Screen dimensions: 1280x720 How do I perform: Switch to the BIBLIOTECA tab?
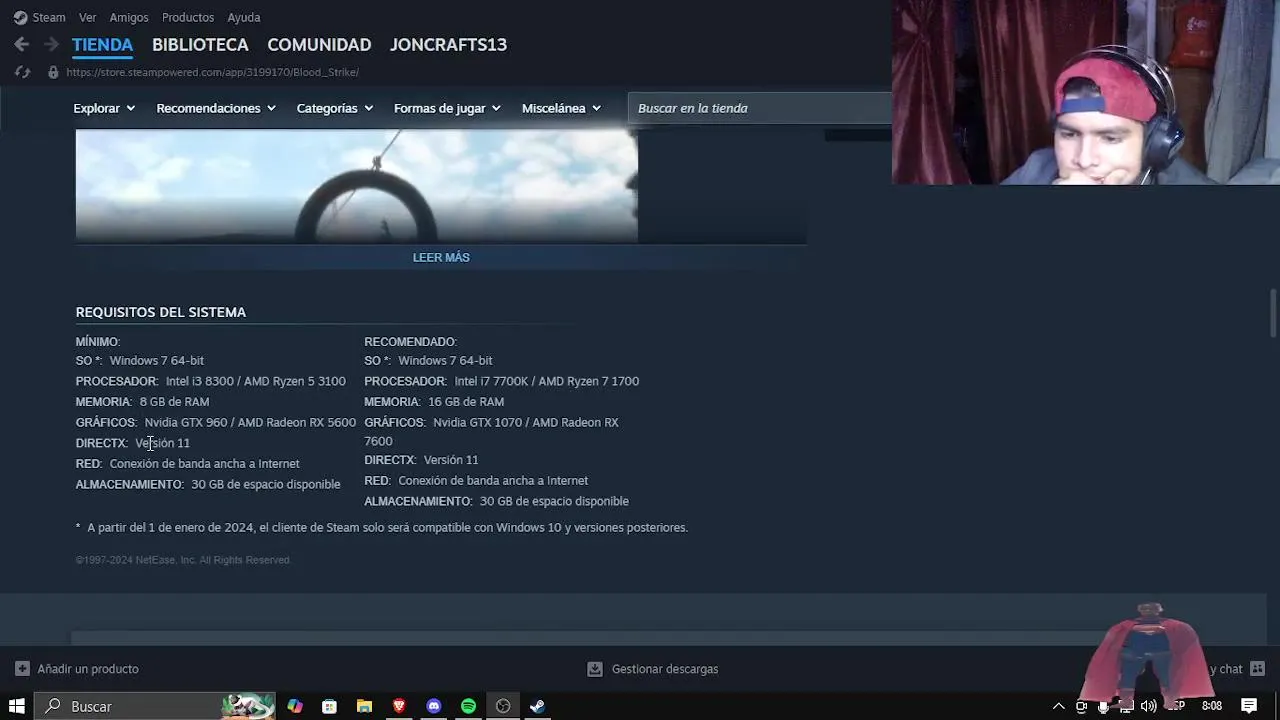click(x=200, y=45)
